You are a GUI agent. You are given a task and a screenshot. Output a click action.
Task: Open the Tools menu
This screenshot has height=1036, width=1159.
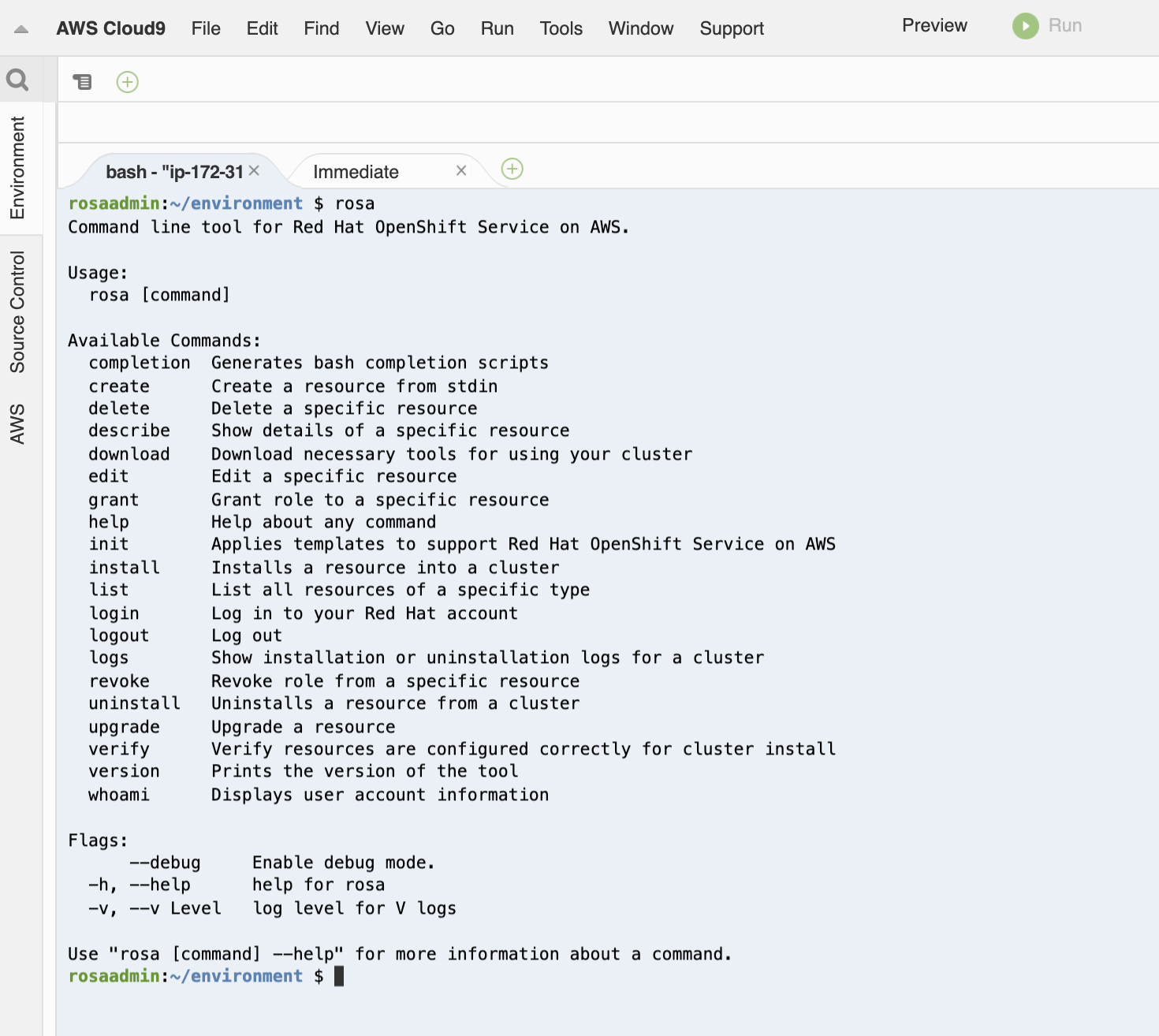(x=561, y=28)
